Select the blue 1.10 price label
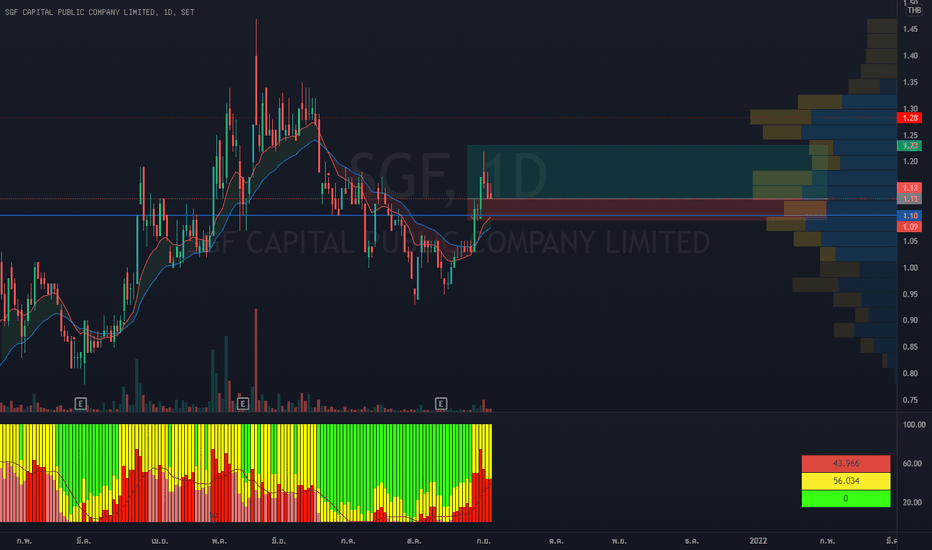 click(909, 215)
